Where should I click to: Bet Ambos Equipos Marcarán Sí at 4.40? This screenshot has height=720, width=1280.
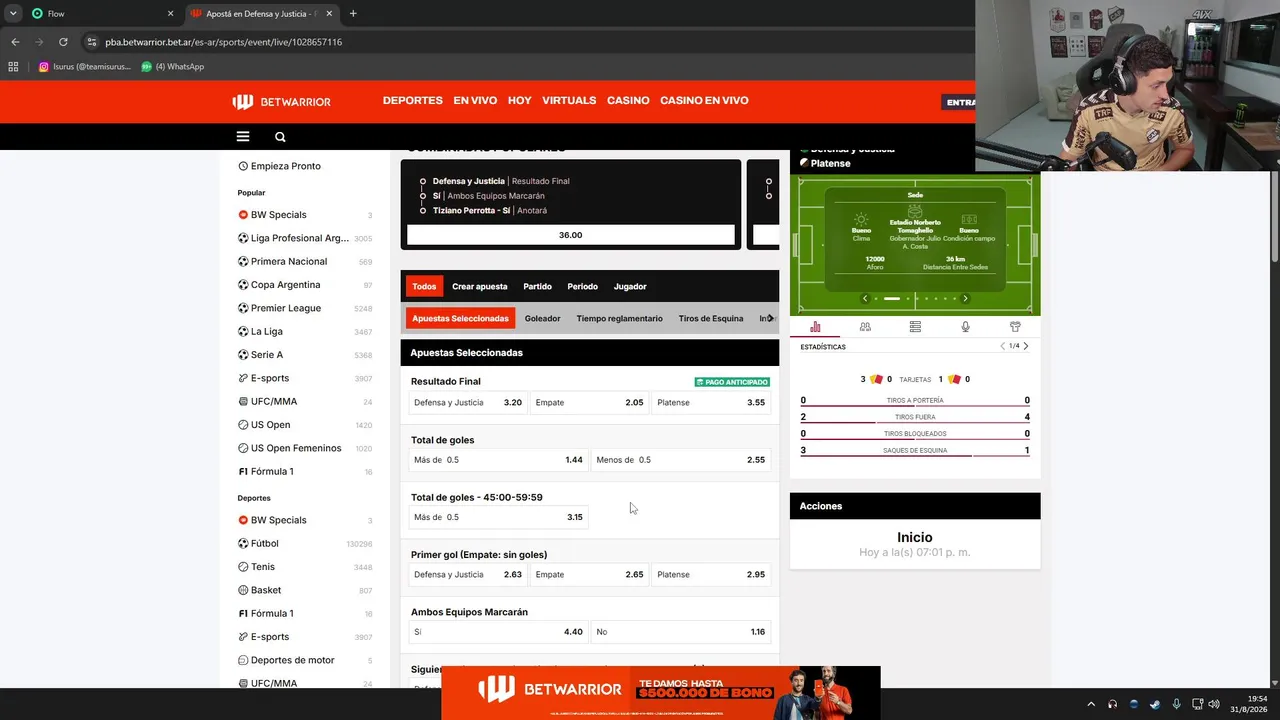pyautogui.click(x=498, y=632)
